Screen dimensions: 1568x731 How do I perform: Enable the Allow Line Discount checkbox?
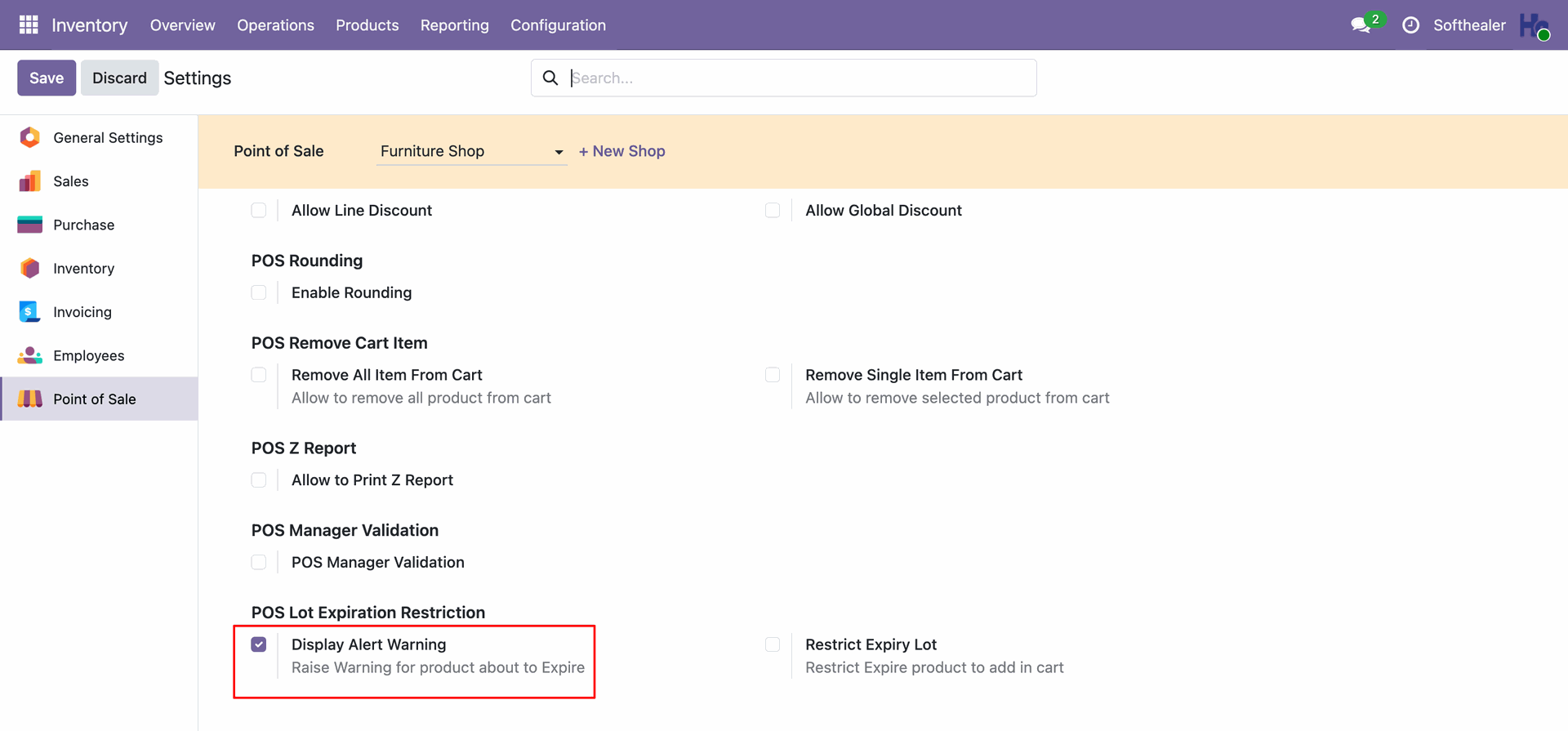259,210
